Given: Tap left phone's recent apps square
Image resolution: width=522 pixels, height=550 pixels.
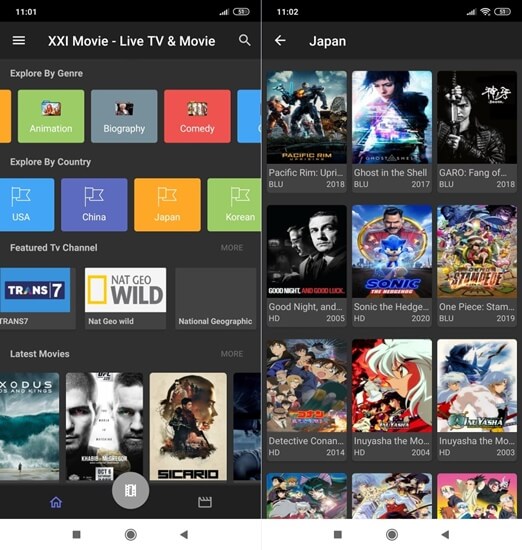Looking at the screenshot, I should click(76, 535).
